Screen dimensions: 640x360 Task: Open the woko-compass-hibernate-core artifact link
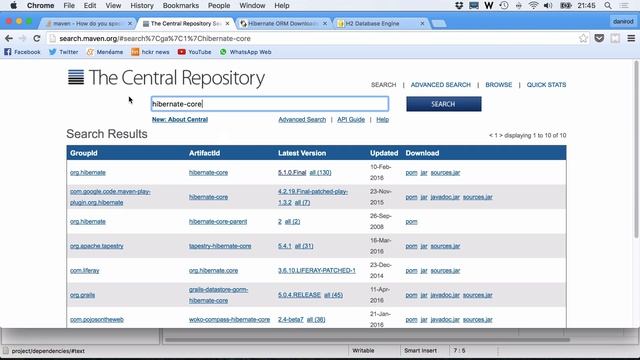[x=229, y=320]
